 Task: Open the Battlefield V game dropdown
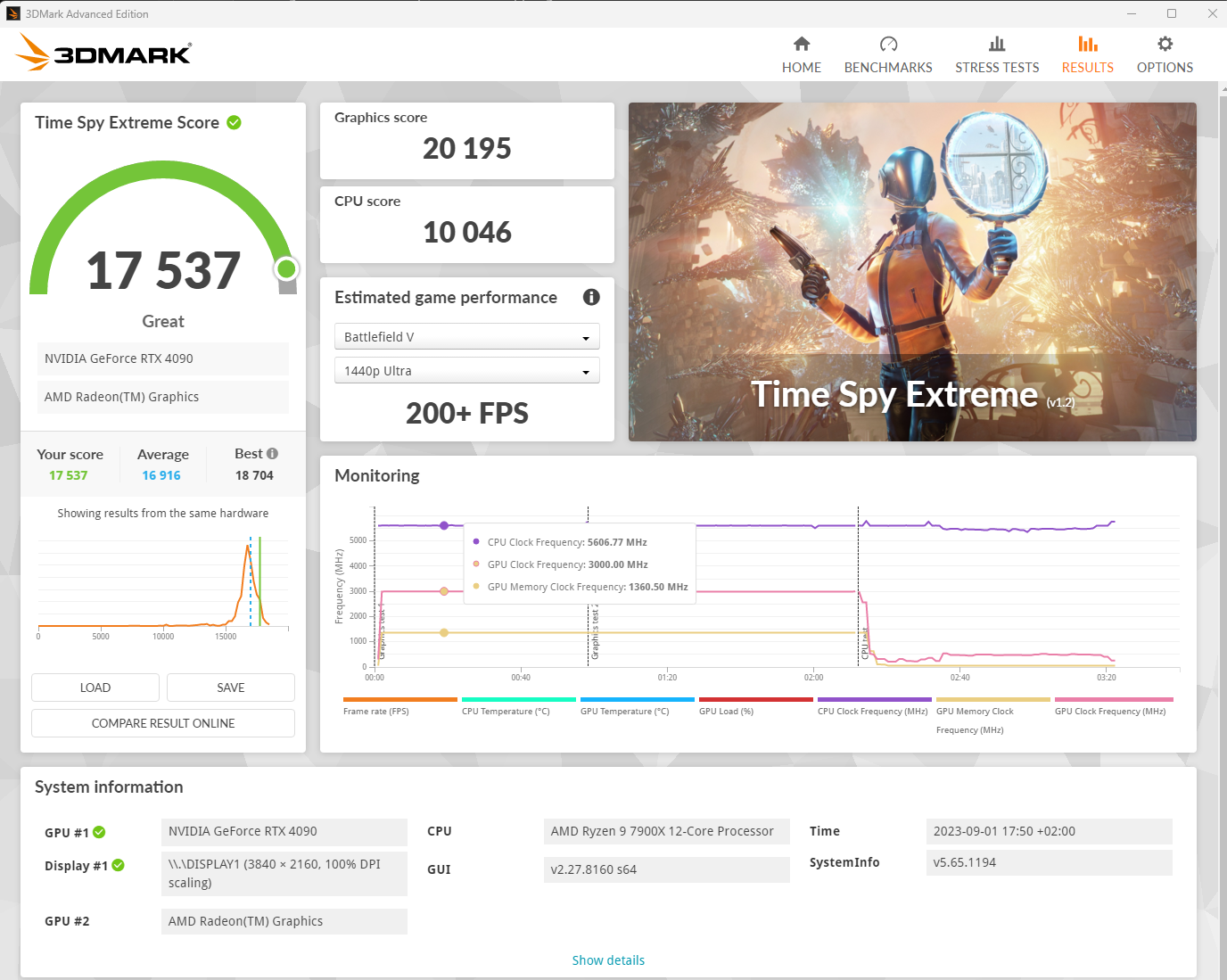pyautogui.click(x=467, y=336)
